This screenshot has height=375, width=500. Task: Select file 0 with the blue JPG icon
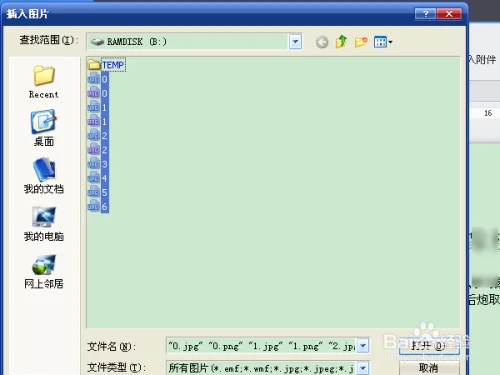[98, 79]
